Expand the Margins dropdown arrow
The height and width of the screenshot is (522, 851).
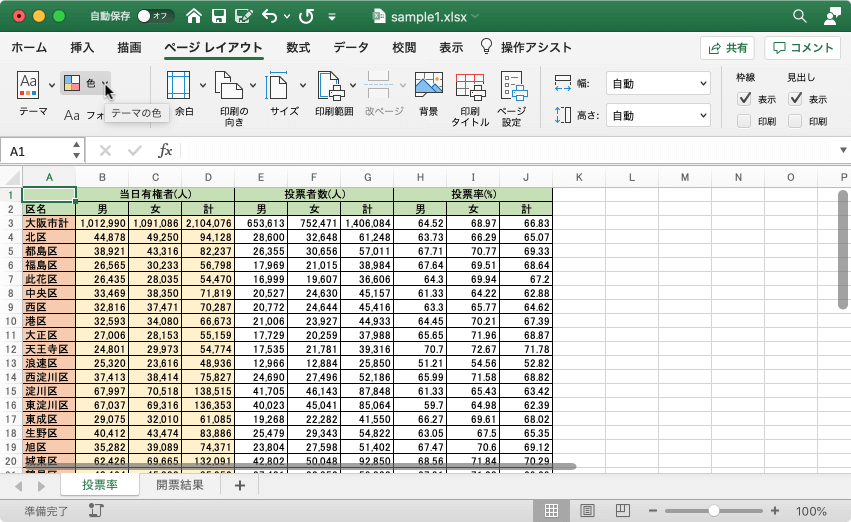click(x=202, y=85)
